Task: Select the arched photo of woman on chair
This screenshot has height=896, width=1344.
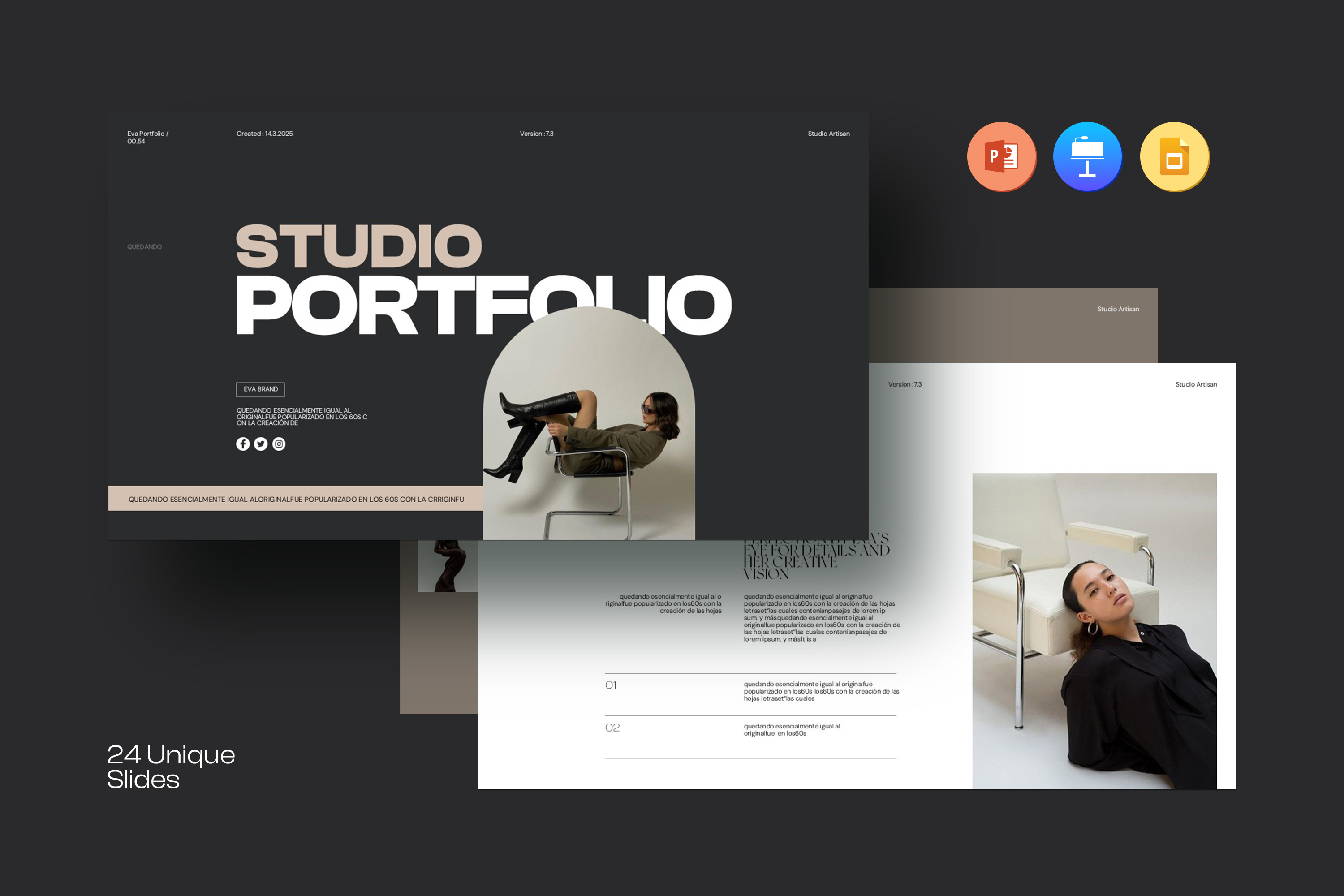Action: point(589,434)
